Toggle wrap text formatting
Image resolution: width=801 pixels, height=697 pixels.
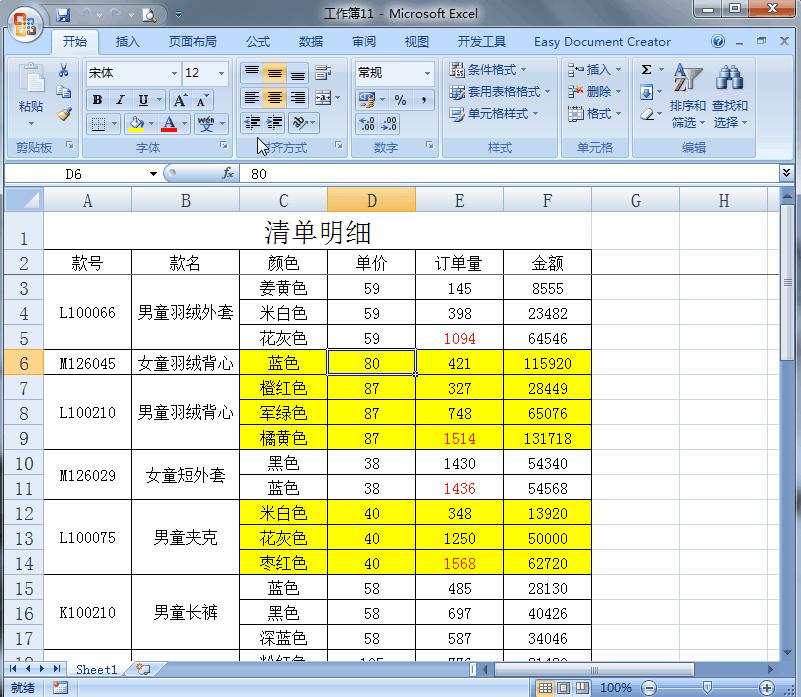tap(324, 73)
